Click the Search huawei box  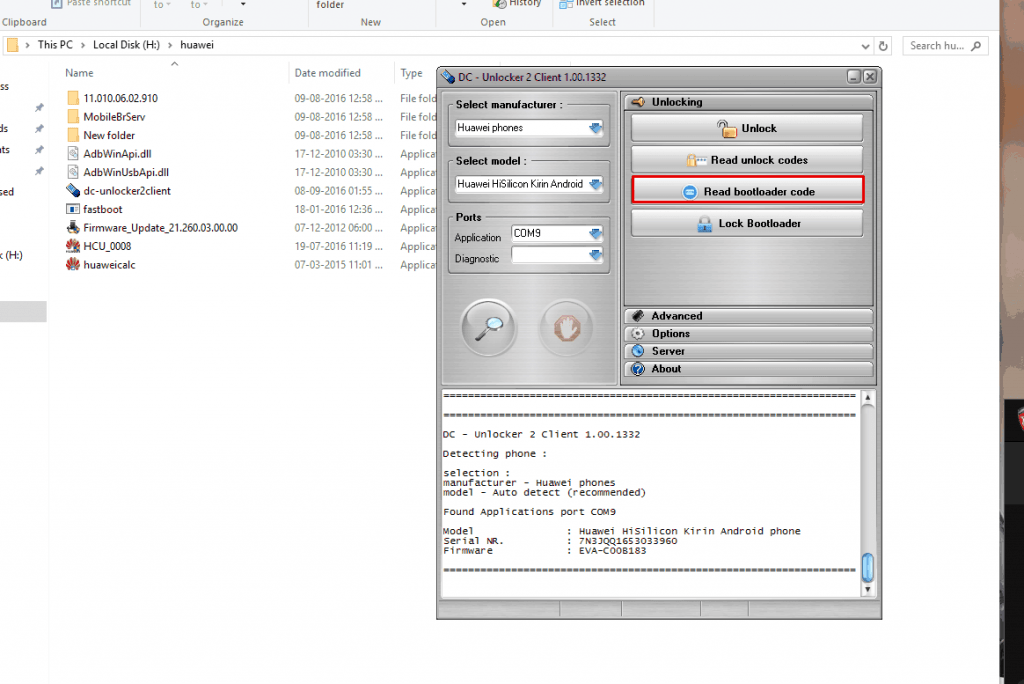click(x=945, y=46)
